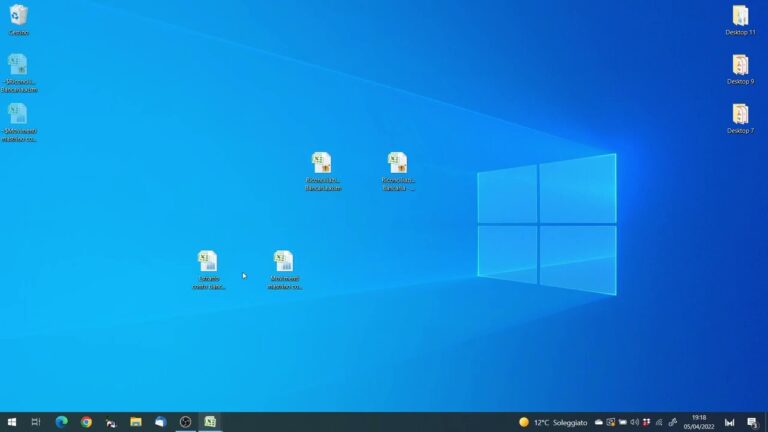This screenshot has width=768, height=432.
Task: Open the notification Action Center icon
Action: 753,422
